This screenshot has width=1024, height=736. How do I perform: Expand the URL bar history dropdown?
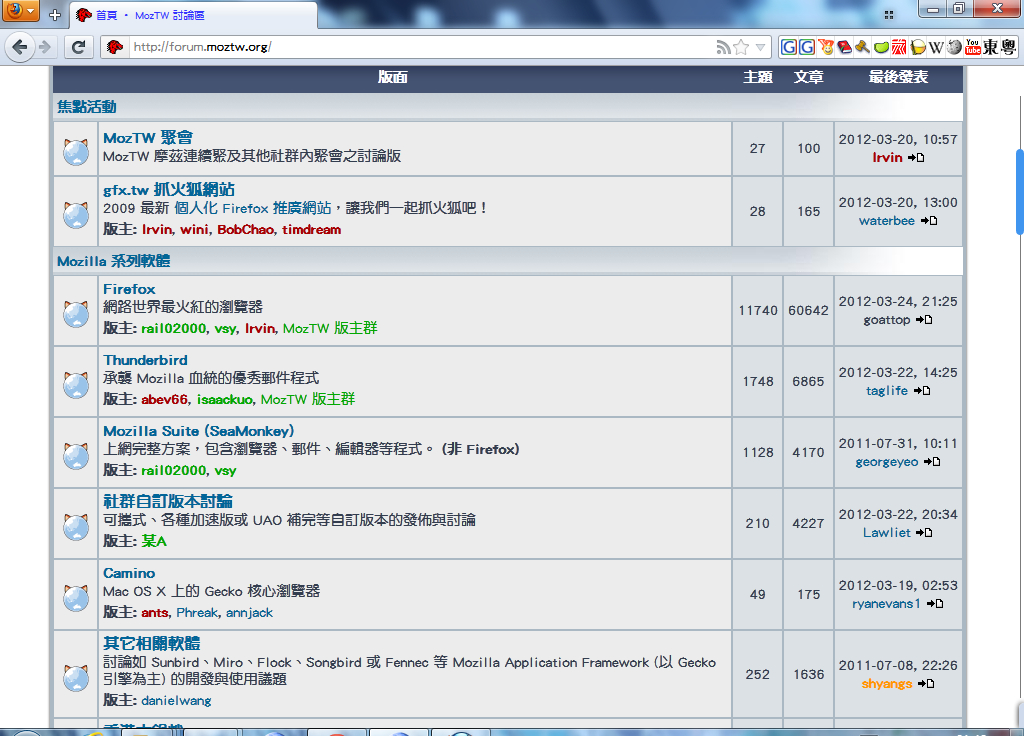pos(760,47)
